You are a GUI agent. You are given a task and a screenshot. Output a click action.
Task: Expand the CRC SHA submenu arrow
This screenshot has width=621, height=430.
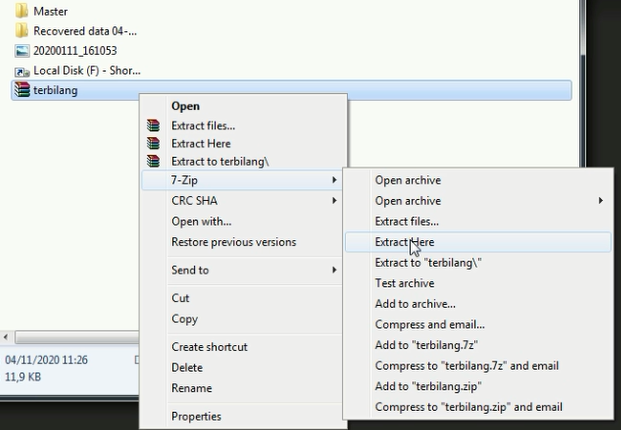(x=334, y=201)
